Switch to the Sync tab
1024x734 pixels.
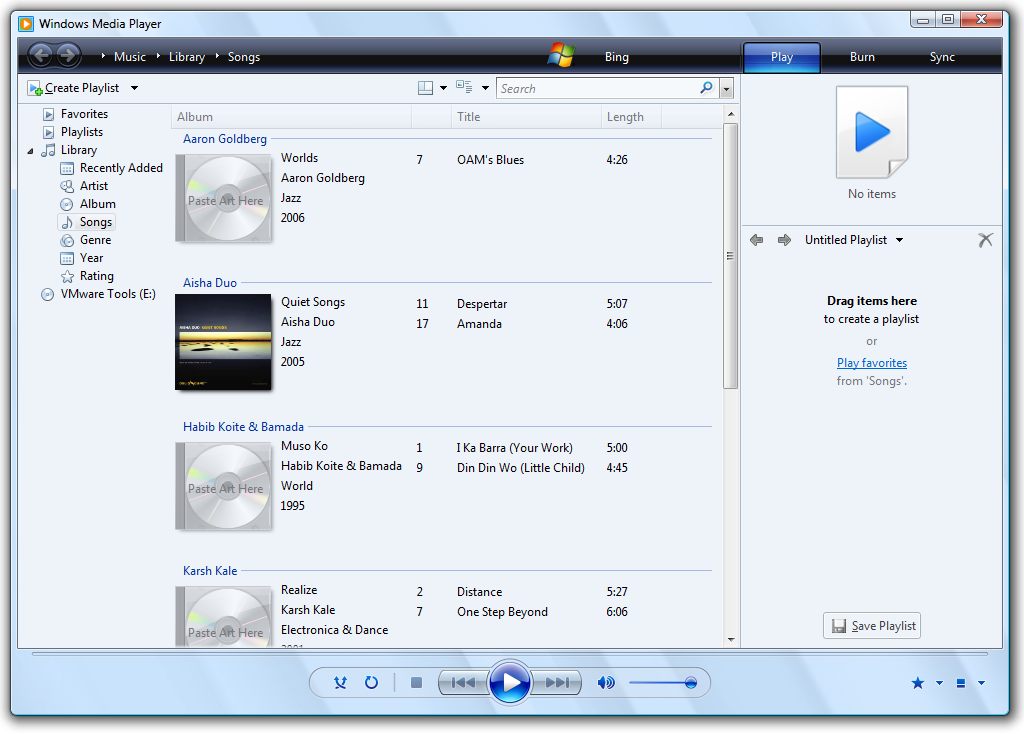coord(942,57)
